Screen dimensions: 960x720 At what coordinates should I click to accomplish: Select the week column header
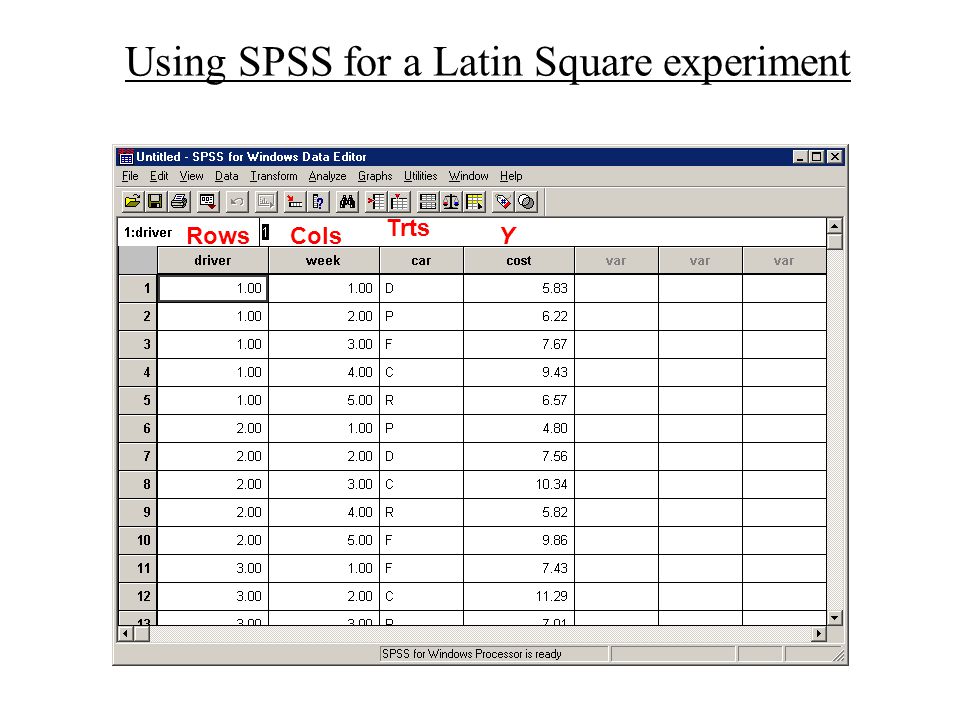click(x=324, y=260)
